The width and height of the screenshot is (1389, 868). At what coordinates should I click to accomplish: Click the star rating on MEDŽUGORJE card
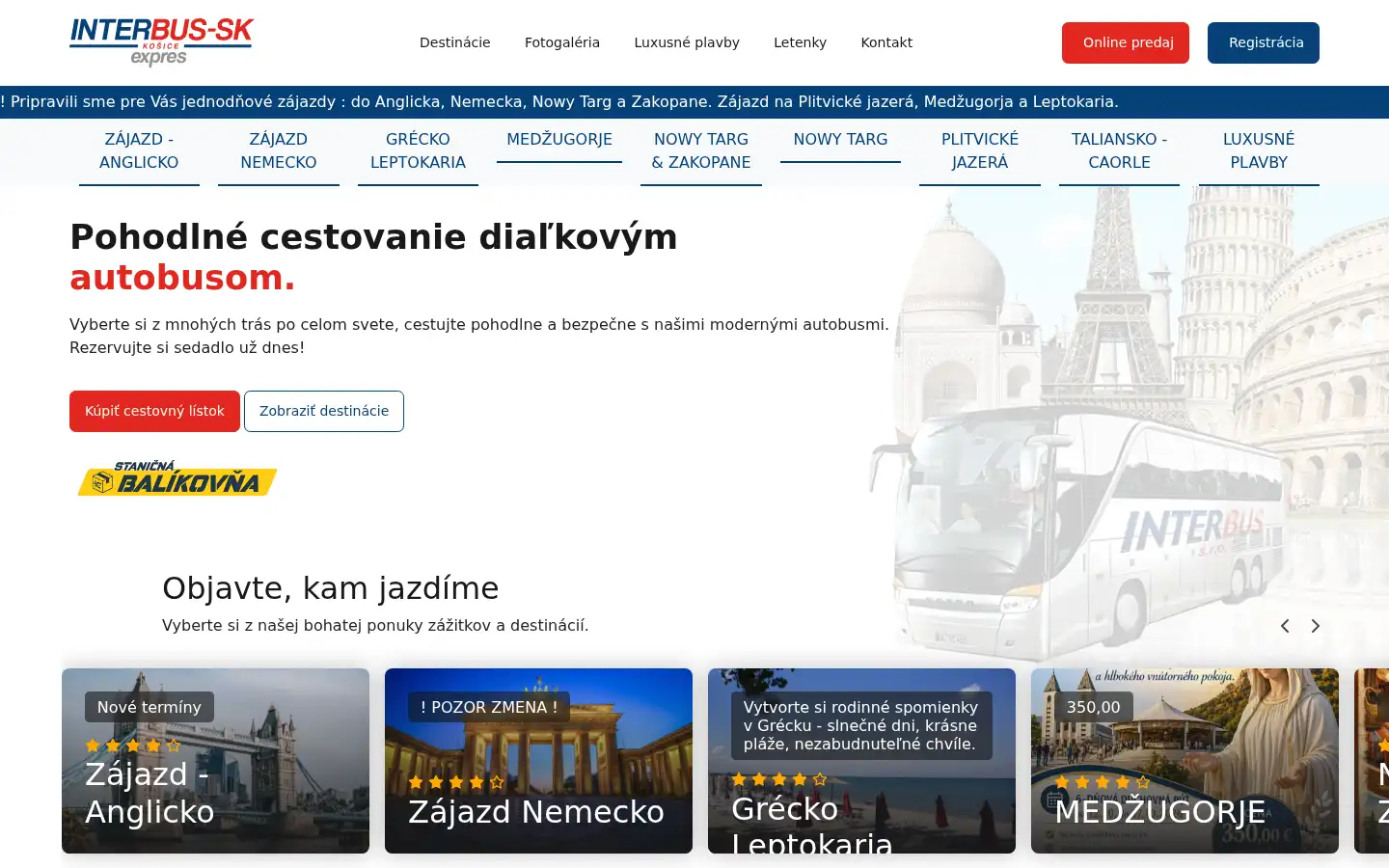point(1103,782)
